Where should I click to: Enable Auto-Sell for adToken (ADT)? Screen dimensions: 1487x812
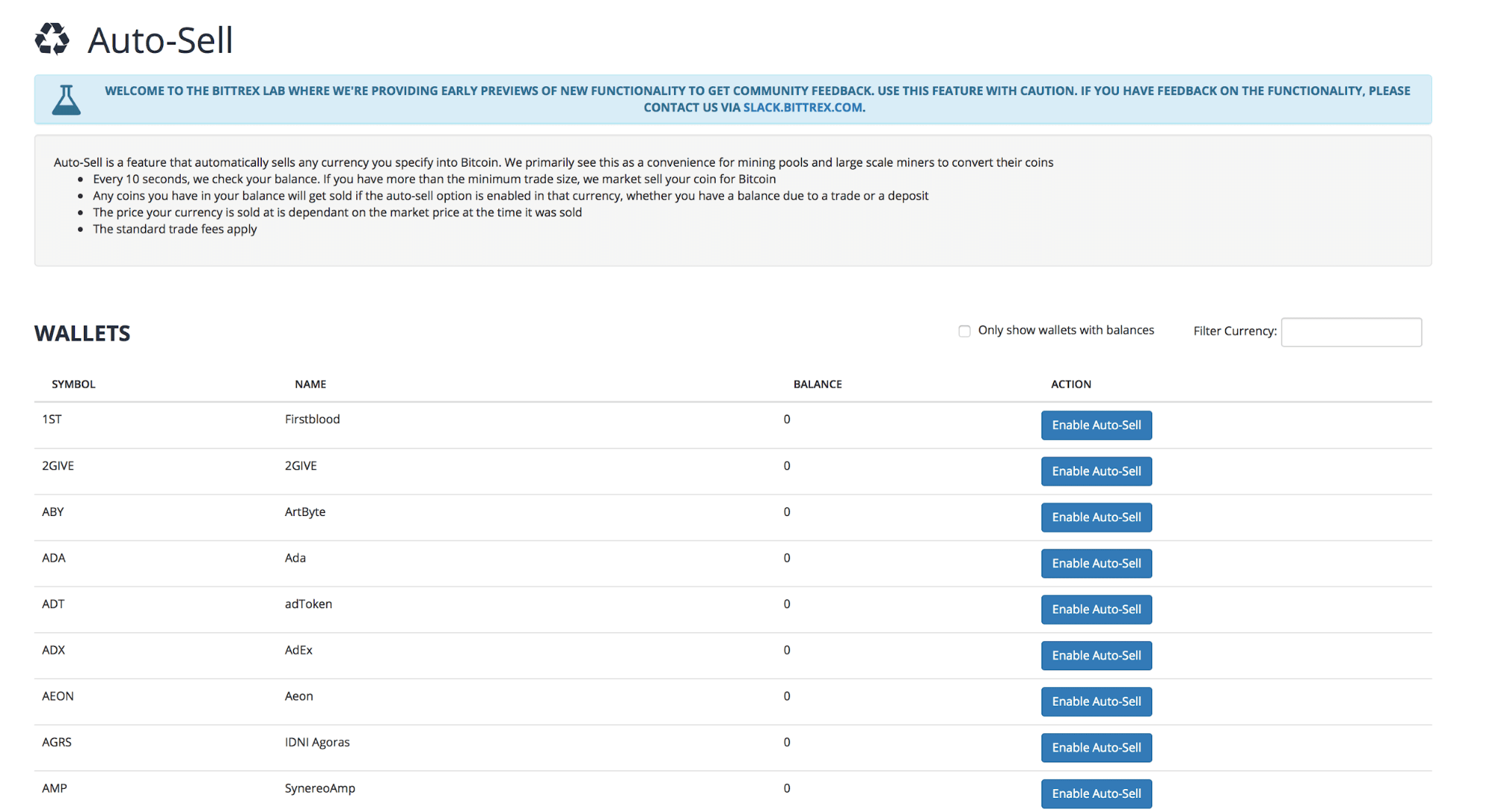(1096, 610)
